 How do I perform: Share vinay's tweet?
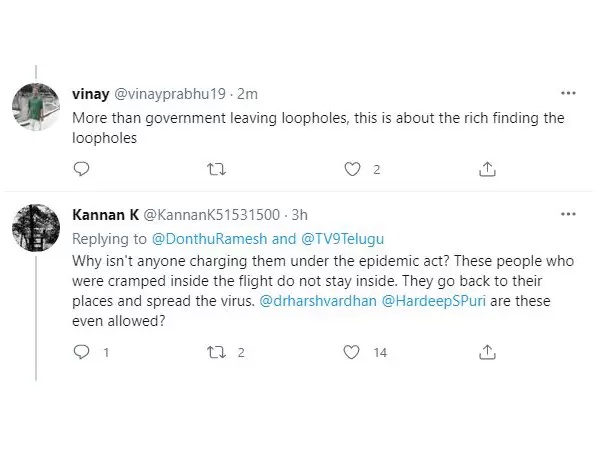[x=487, y=169]
